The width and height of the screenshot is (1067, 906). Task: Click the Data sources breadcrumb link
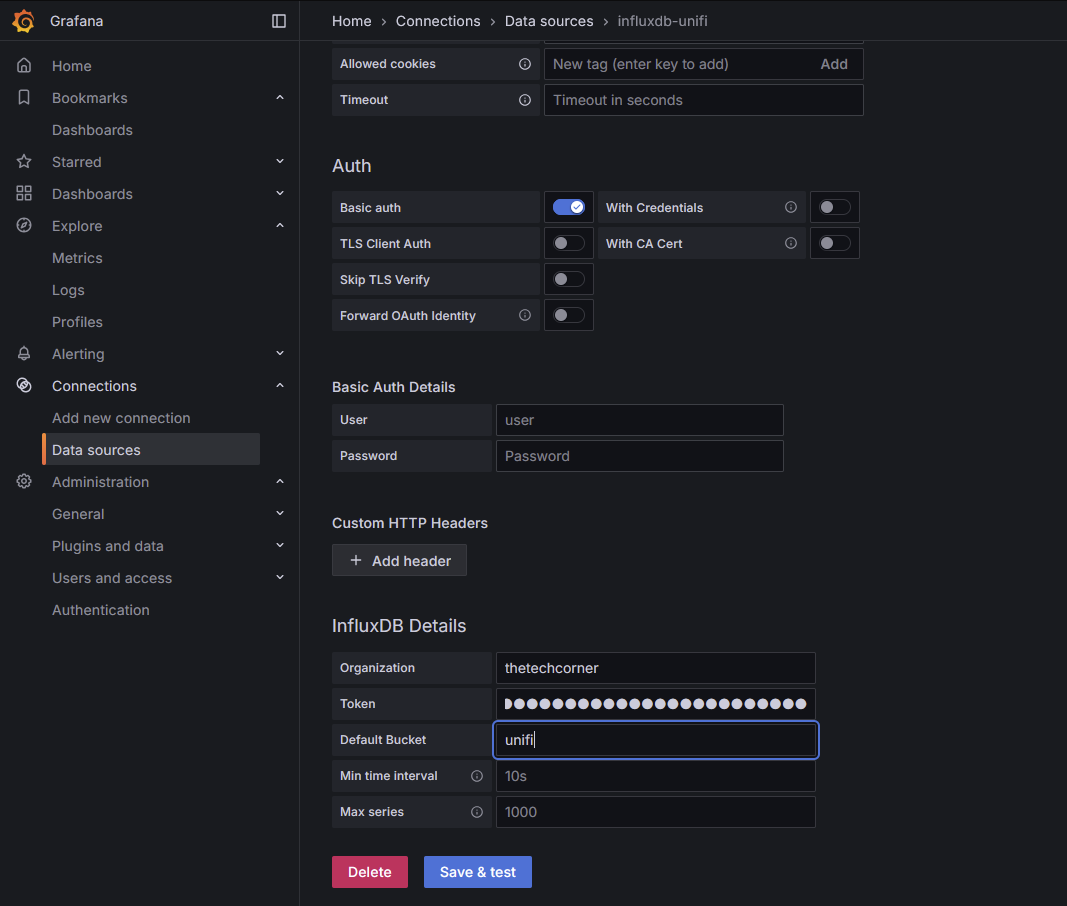(549, 21)
